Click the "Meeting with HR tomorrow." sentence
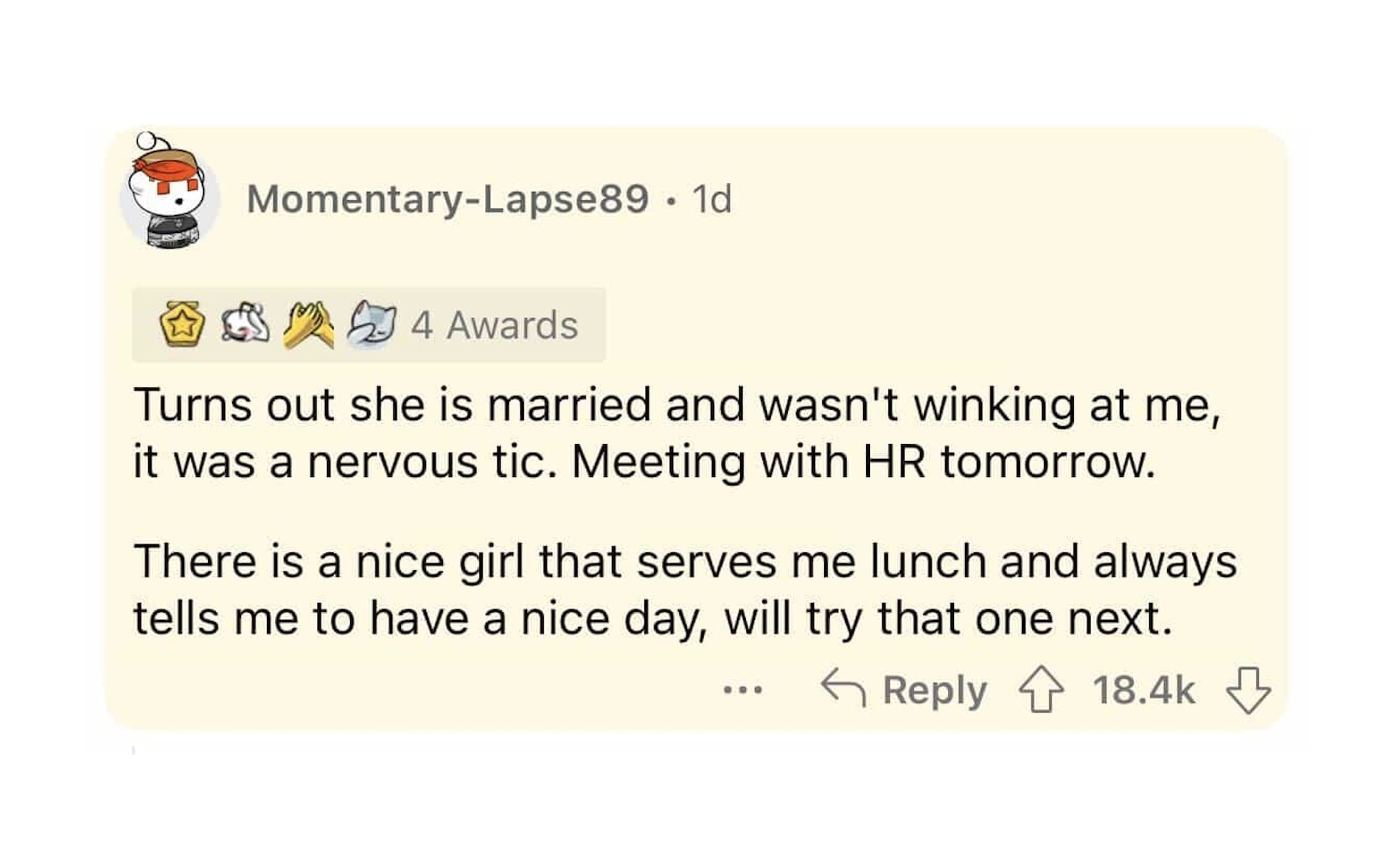The height and width of the screenshot is (844, 1400). click(x=862, y=462)
